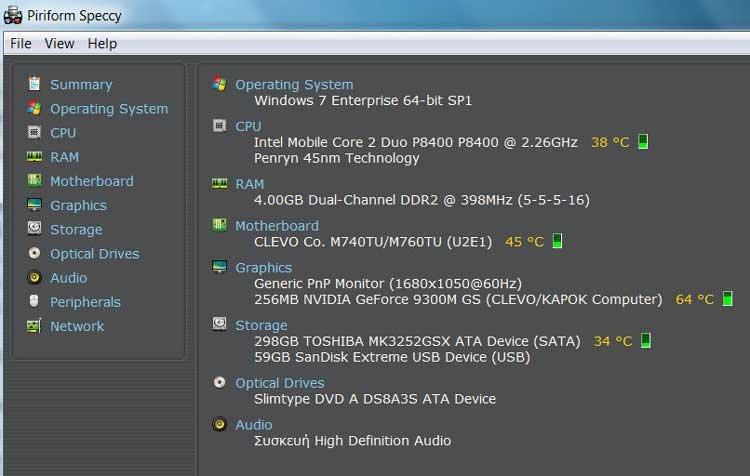Click the RAM stick icon in sidebar
This screenshot has width=750, height=476.
[x=35, y=157]
